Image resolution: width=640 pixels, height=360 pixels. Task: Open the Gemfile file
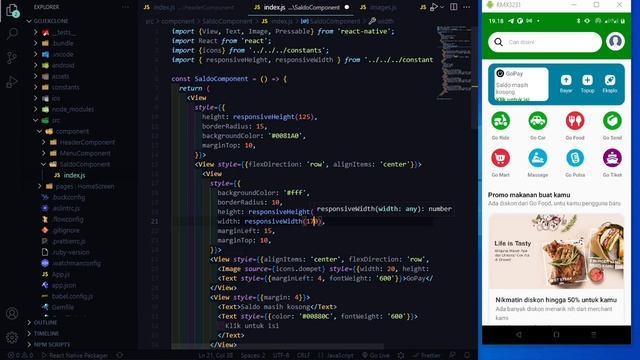click(63, 307)
